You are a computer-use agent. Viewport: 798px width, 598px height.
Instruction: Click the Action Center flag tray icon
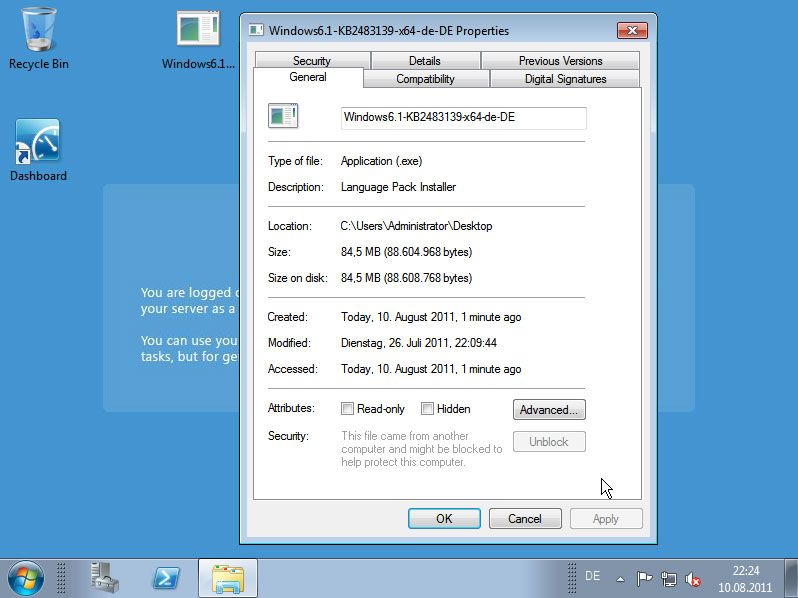(644, 579)
